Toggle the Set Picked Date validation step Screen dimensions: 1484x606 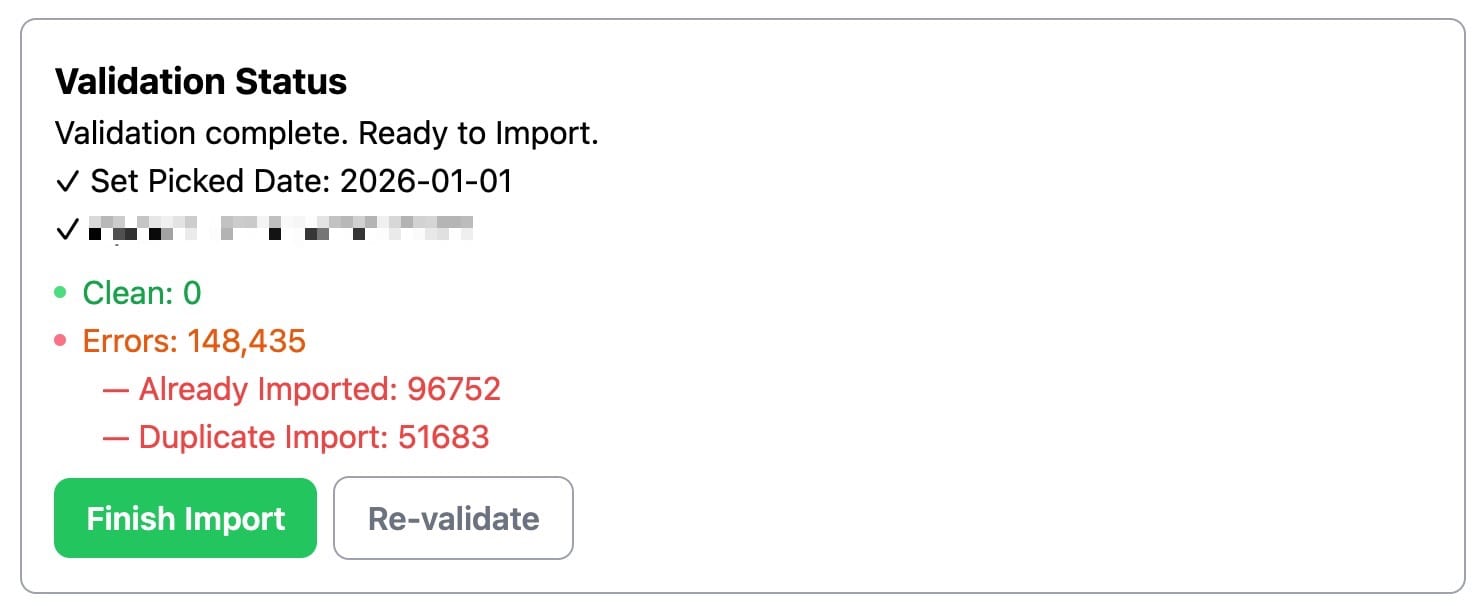[302, 181]
